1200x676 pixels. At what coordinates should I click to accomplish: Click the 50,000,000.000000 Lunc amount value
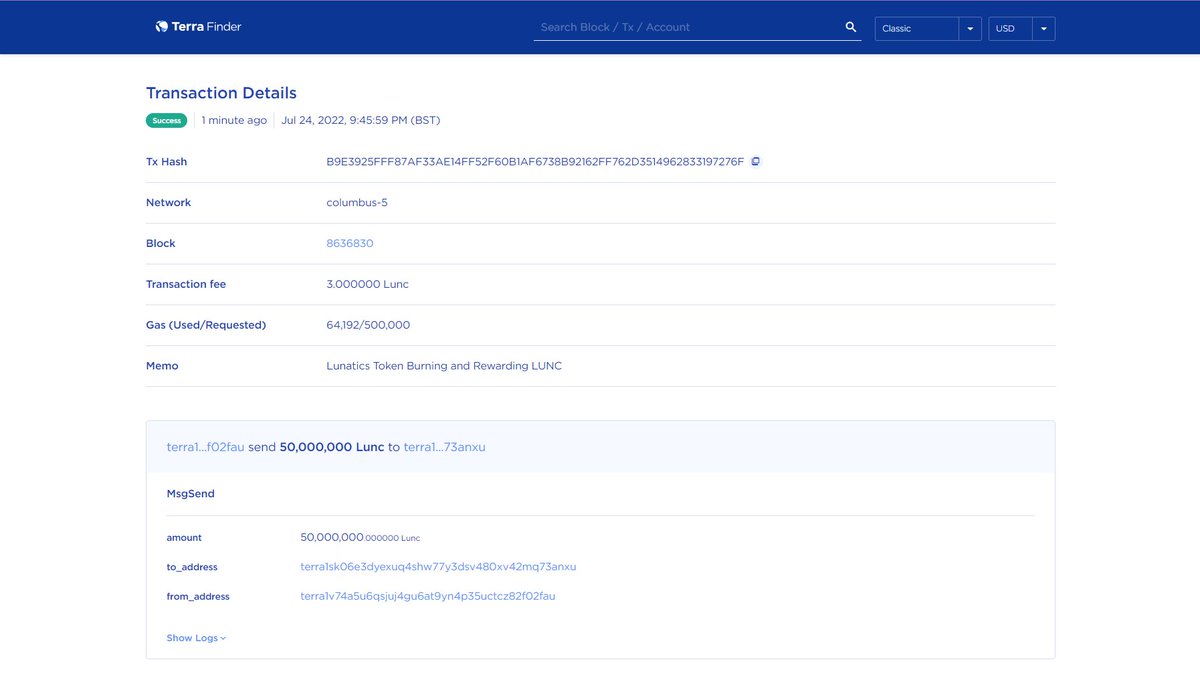click(x=360, y=537)
